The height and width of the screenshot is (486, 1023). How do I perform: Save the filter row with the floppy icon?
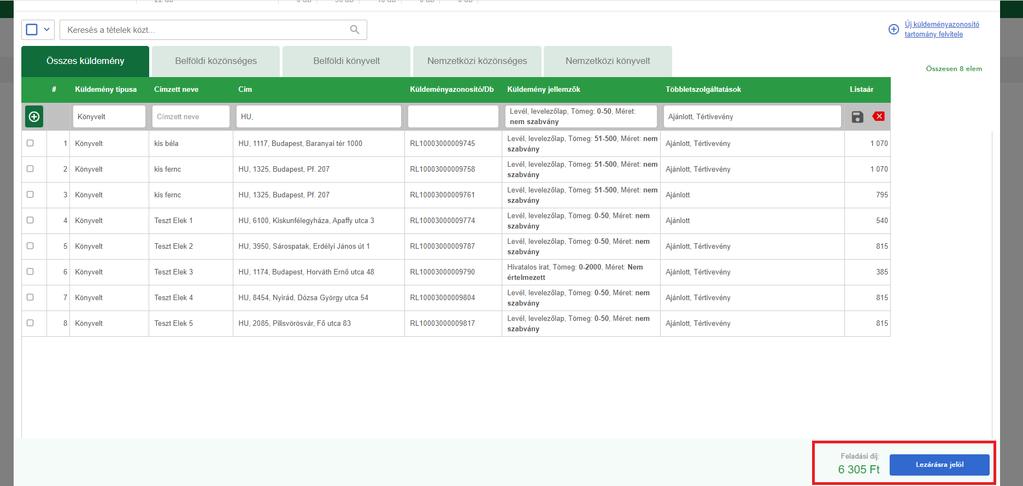tap(857, 117)
